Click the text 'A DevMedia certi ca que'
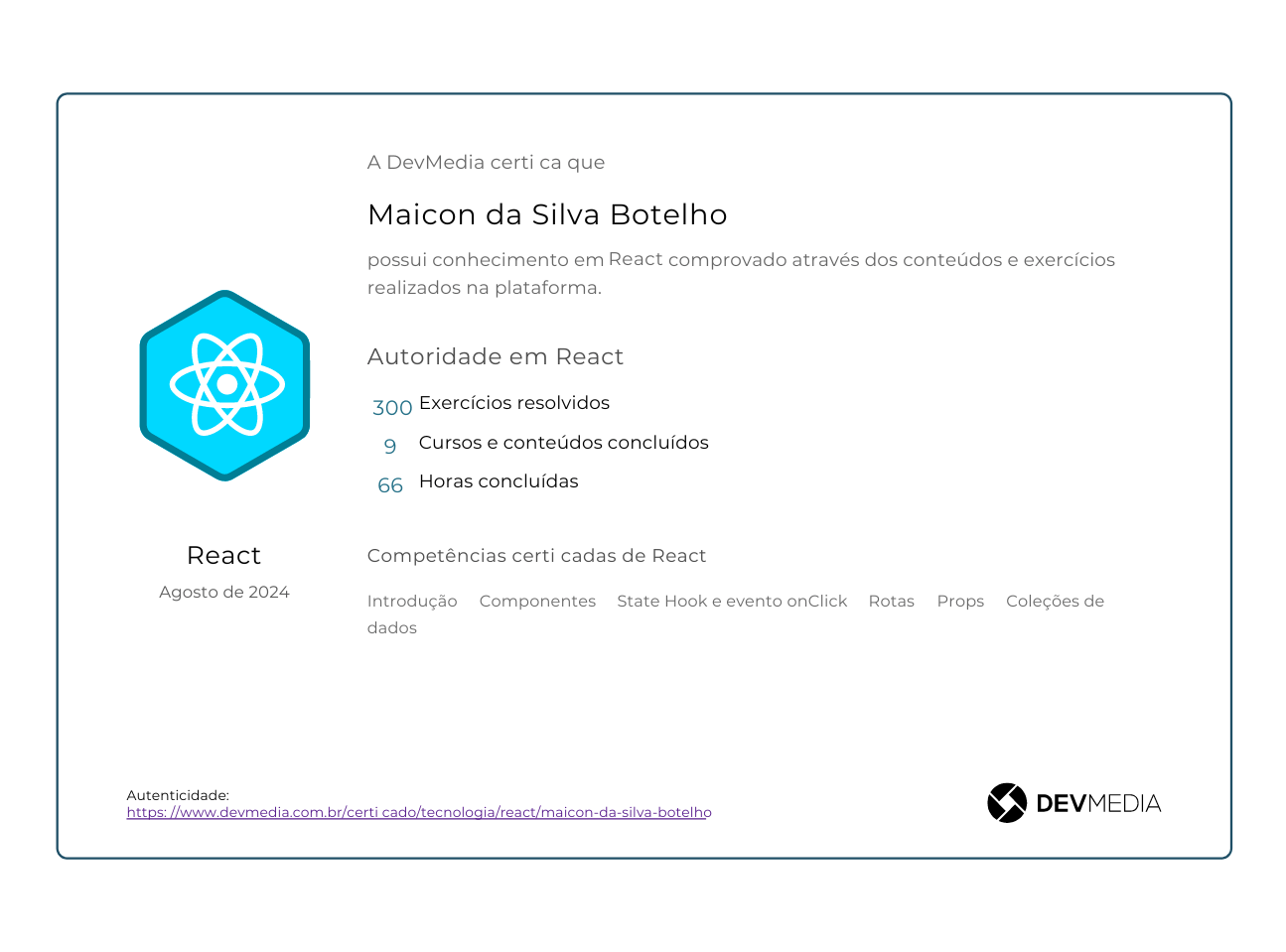1286x952 pixels. (x=486, y=162)
